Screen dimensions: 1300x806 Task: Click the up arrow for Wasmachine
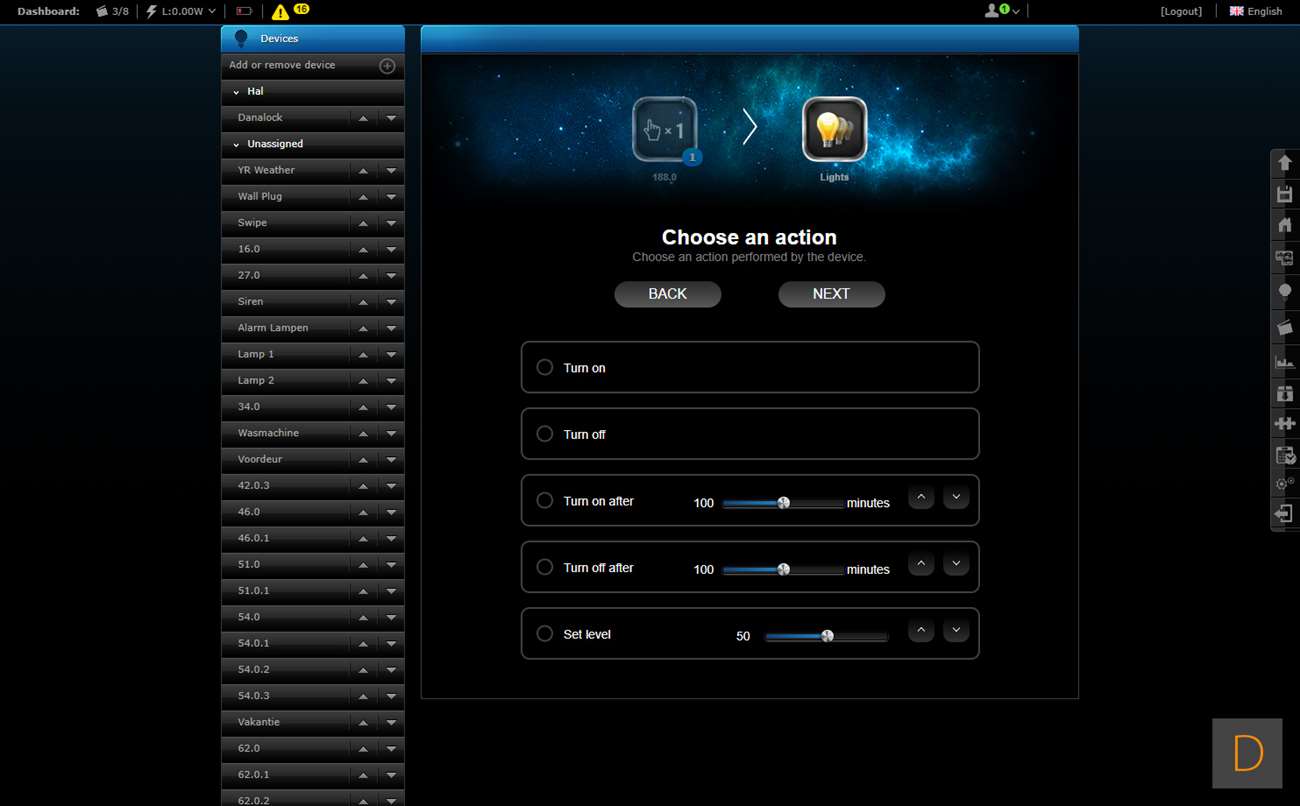[x=363, y=434]
